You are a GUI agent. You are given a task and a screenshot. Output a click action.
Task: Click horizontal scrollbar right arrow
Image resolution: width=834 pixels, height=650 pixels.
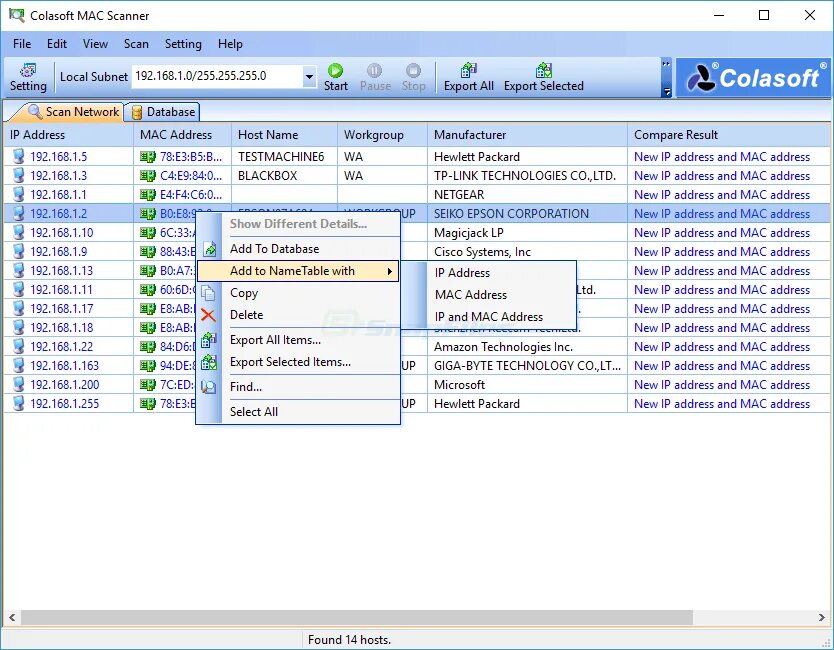pos(822,618)
